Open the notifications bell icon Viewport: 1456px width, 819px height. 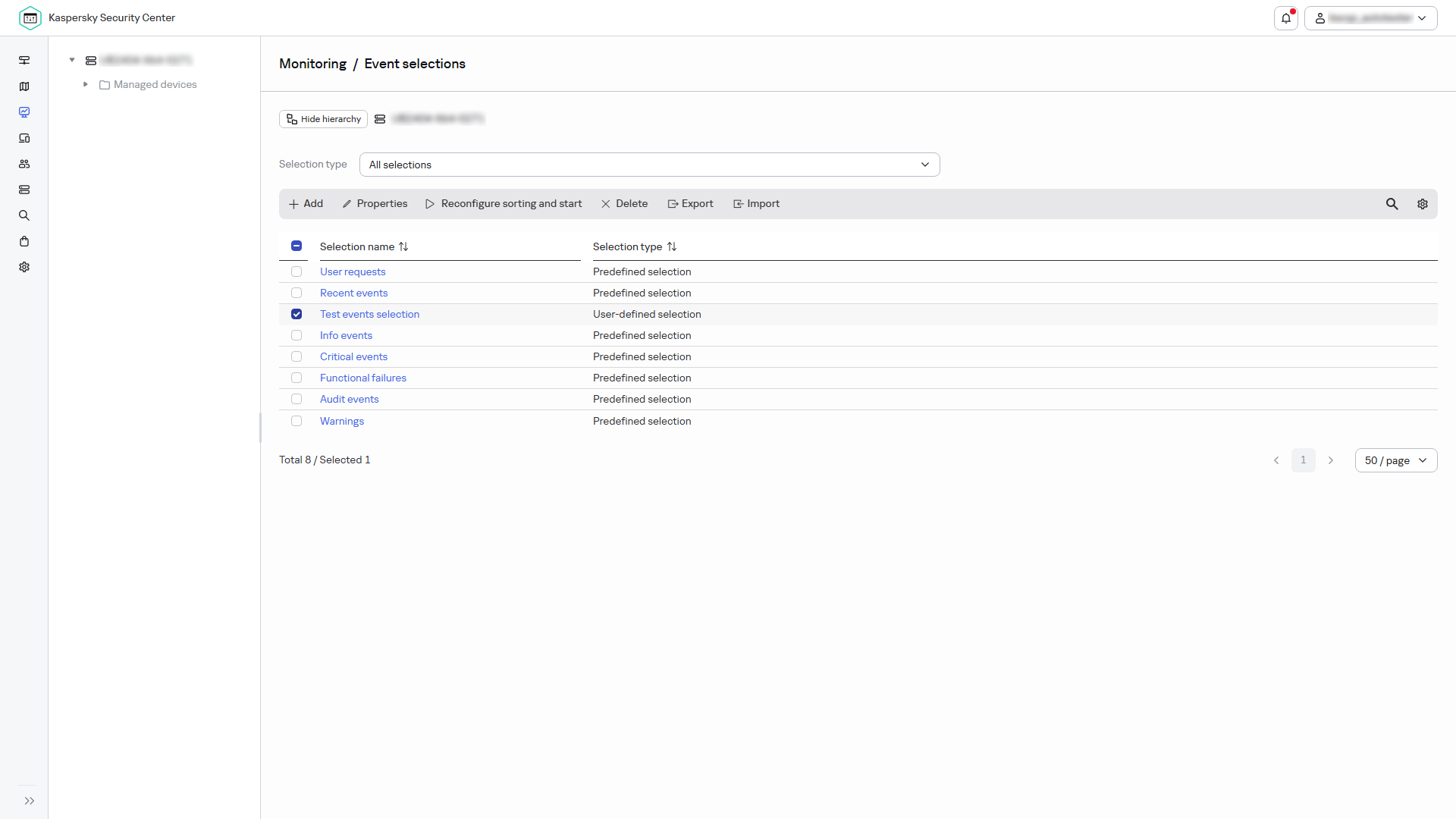1286,18
